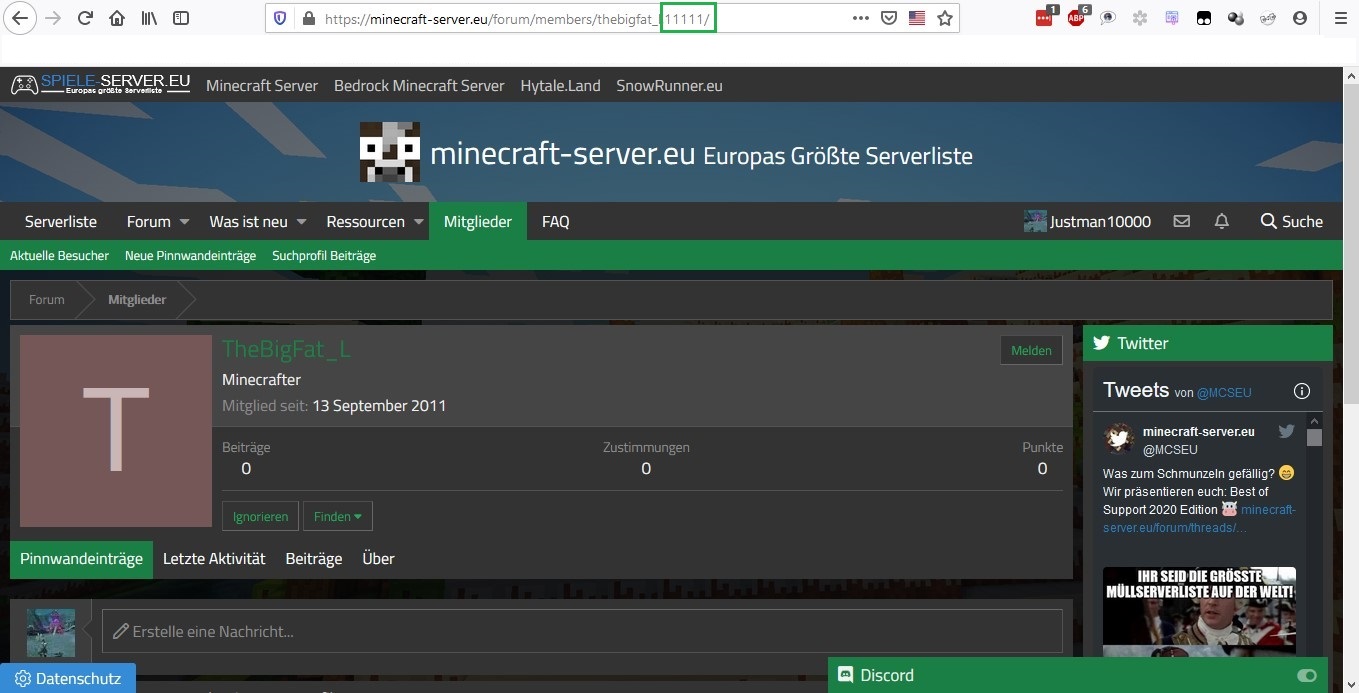This screenshot has height=693, width=1359.
Task: Click the Spiele-Server.eu logo
Action: (100, 85)
